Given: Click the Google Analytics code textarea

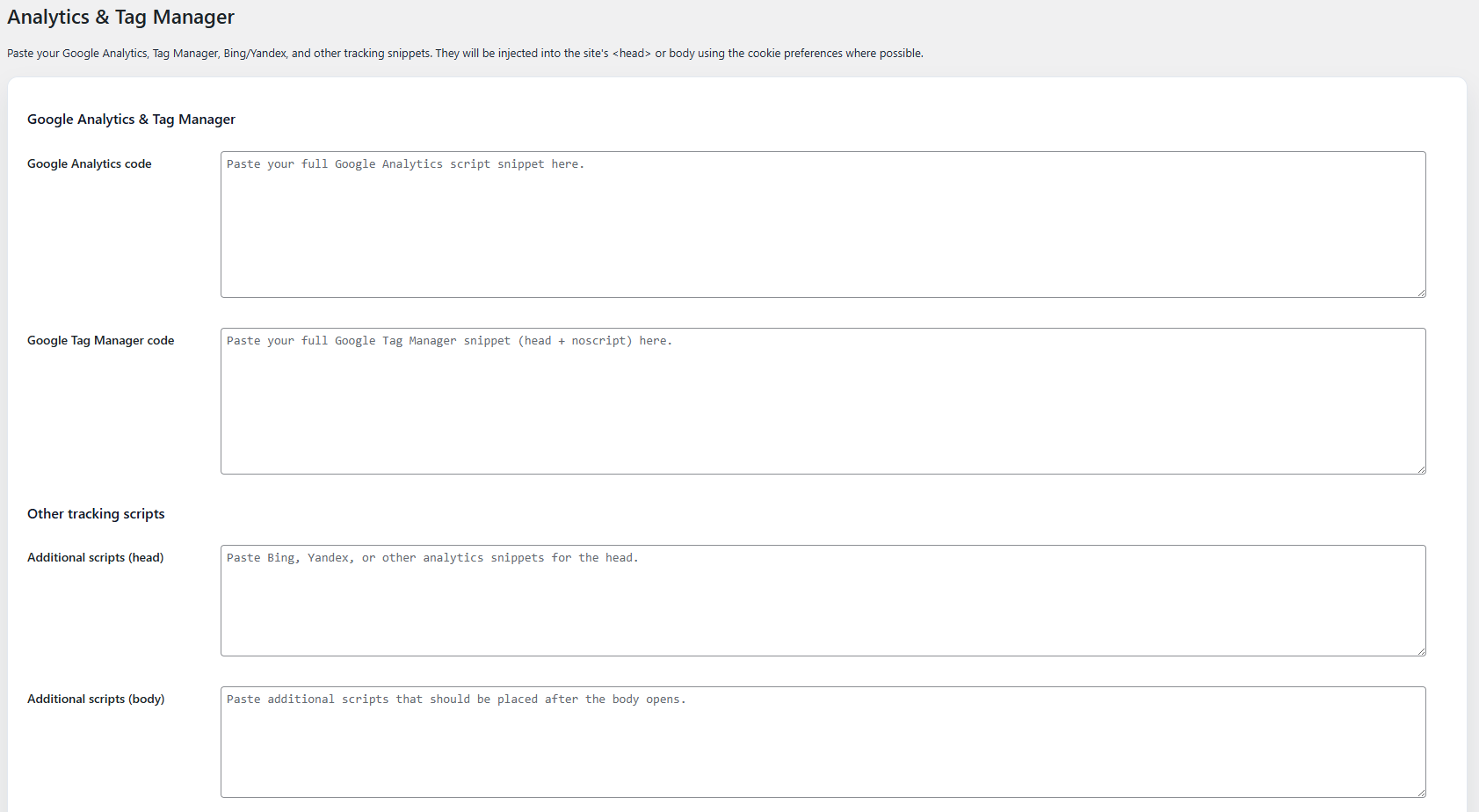Looking at the screenshot, I should coord(823,224).
